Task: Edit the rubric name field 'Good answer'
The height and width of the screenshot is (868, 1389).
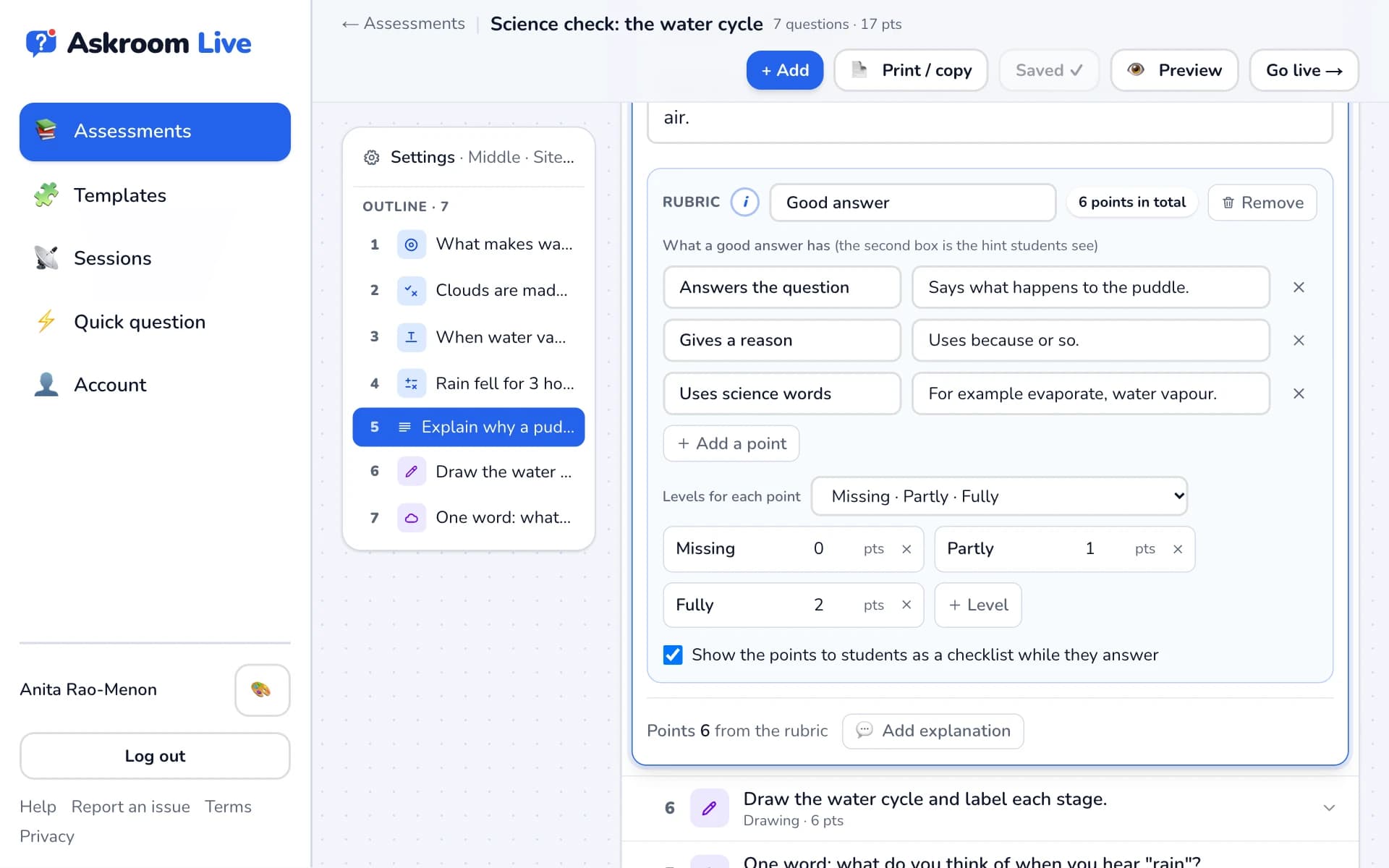Action: pyautogui.click(x=912, y=203)
